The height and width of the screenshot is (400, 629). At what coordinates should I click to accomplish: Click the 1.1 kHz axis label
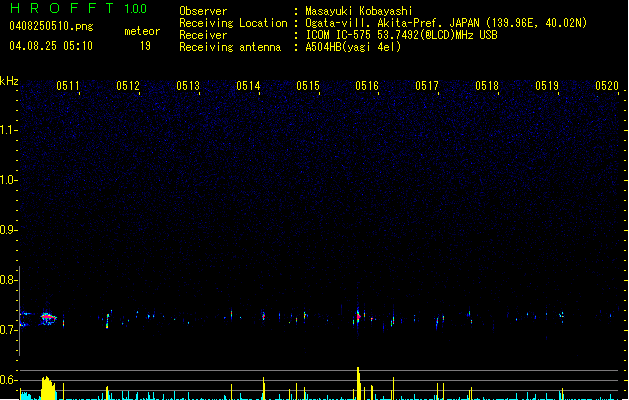(8, 130)
